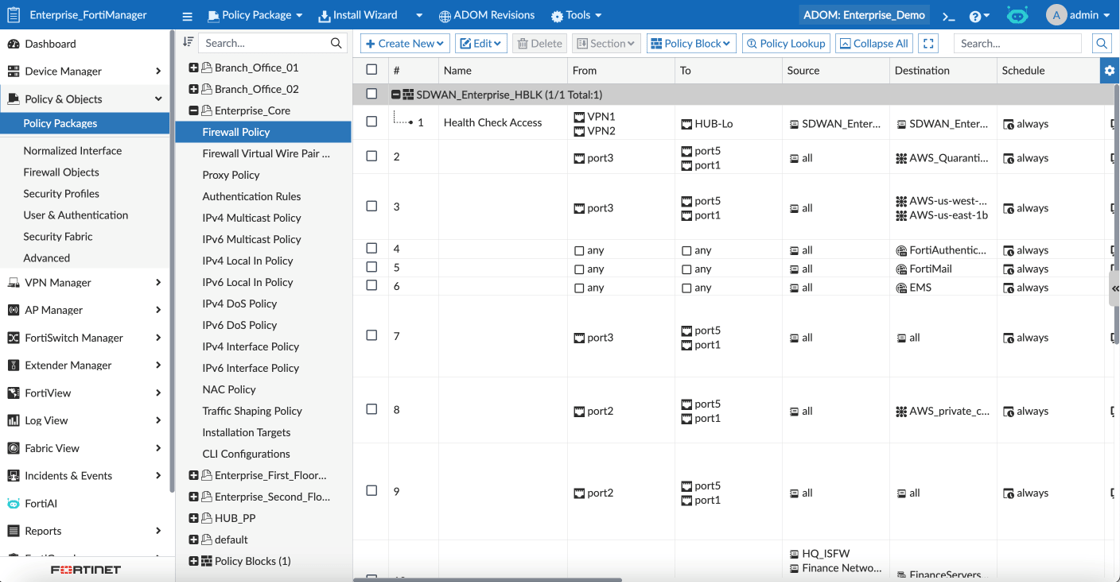Open the Policy Block dropdown

pyautogui.click(x=691, y=44)
